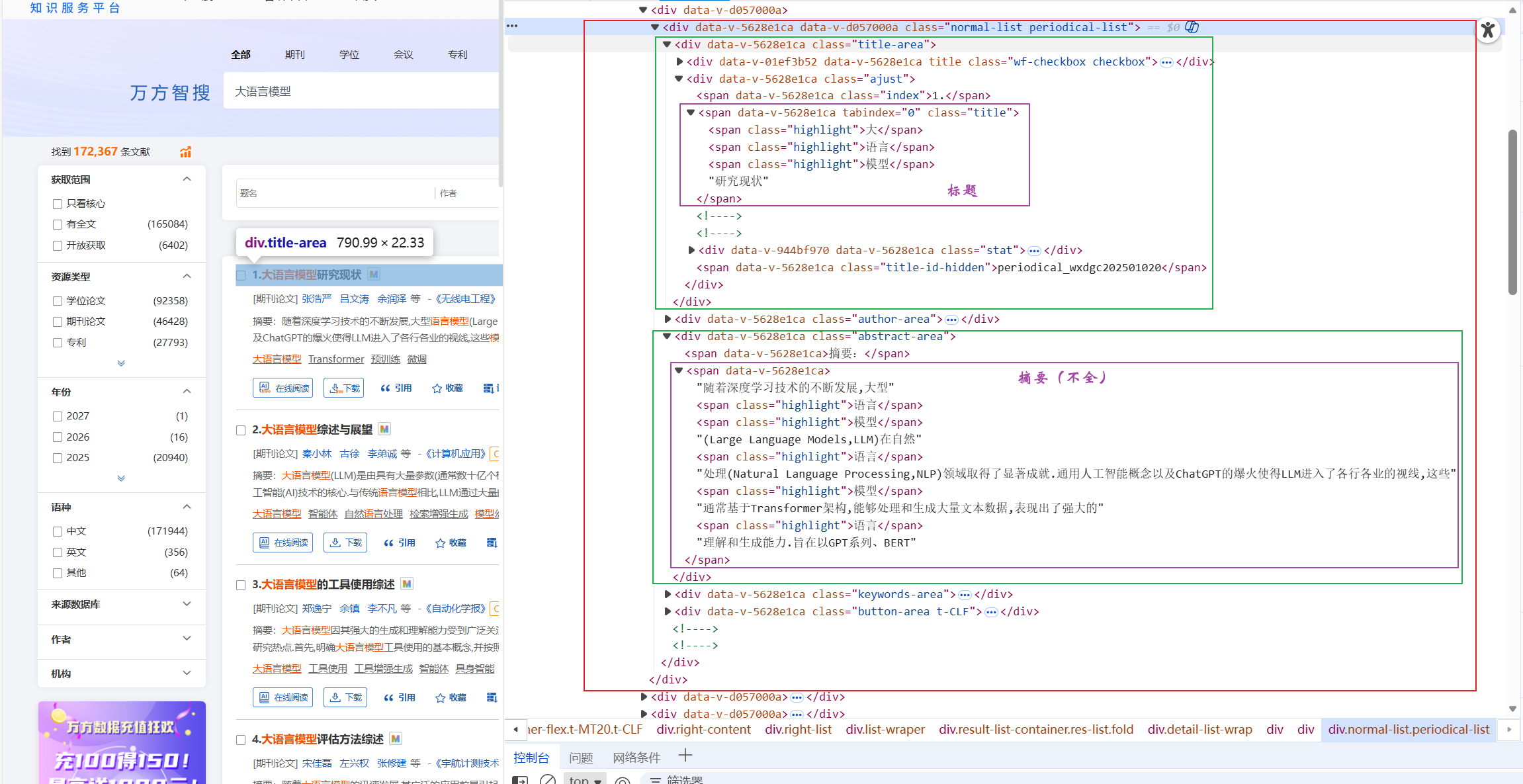Click the accessibility icon in DevTools corner

pyautogui.click(x=1487, y=30)
